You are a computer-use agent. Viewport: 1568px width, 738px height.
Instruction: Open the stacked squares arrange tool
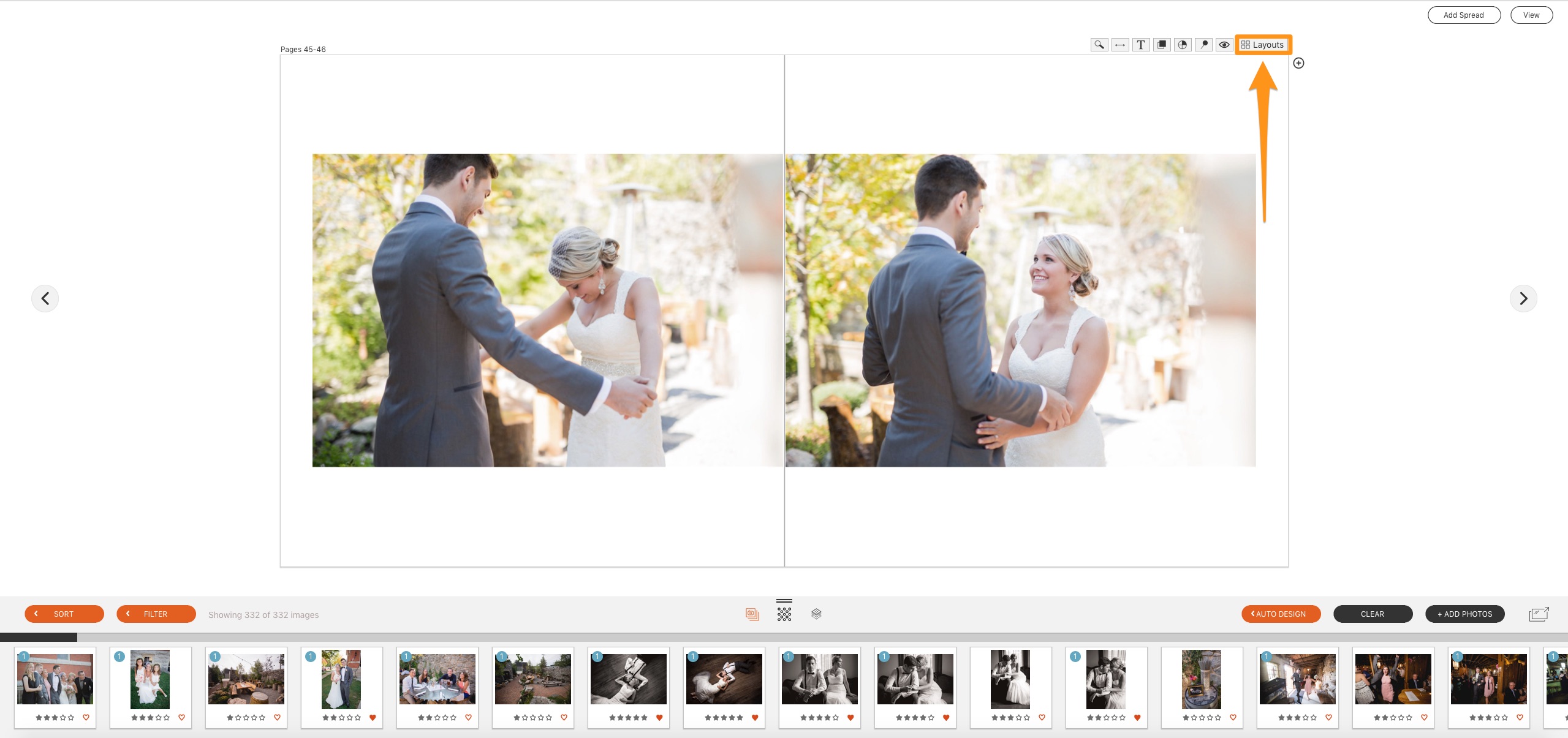click(1162, 45)
